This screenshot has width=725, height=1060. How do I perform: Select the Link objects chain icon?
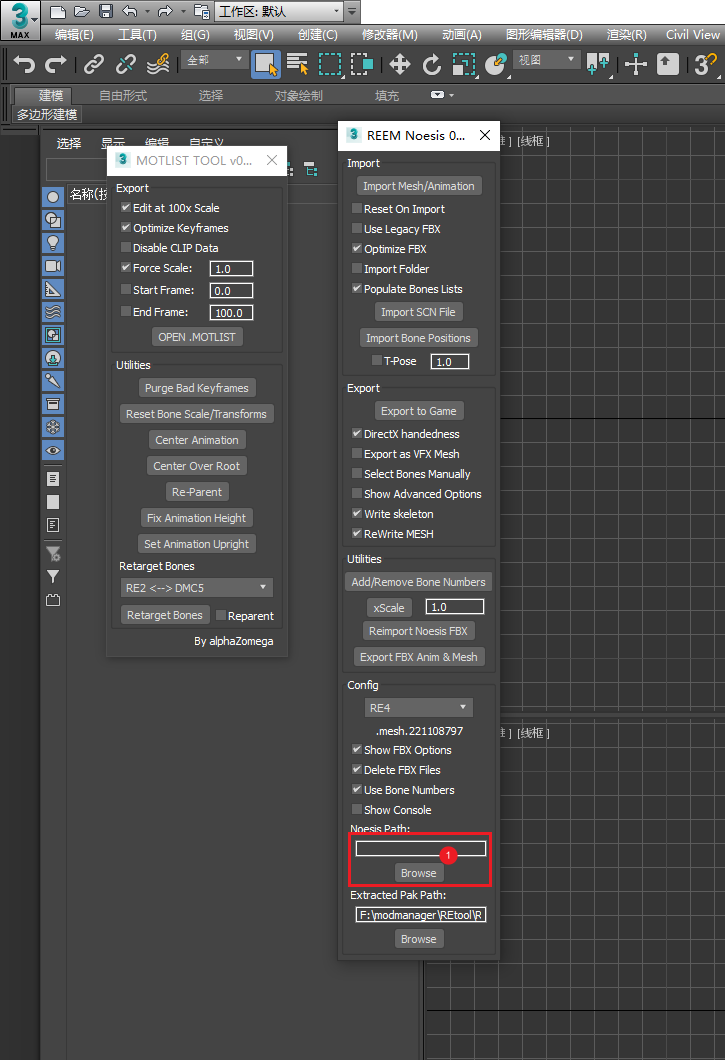click(x=94, y=64)
